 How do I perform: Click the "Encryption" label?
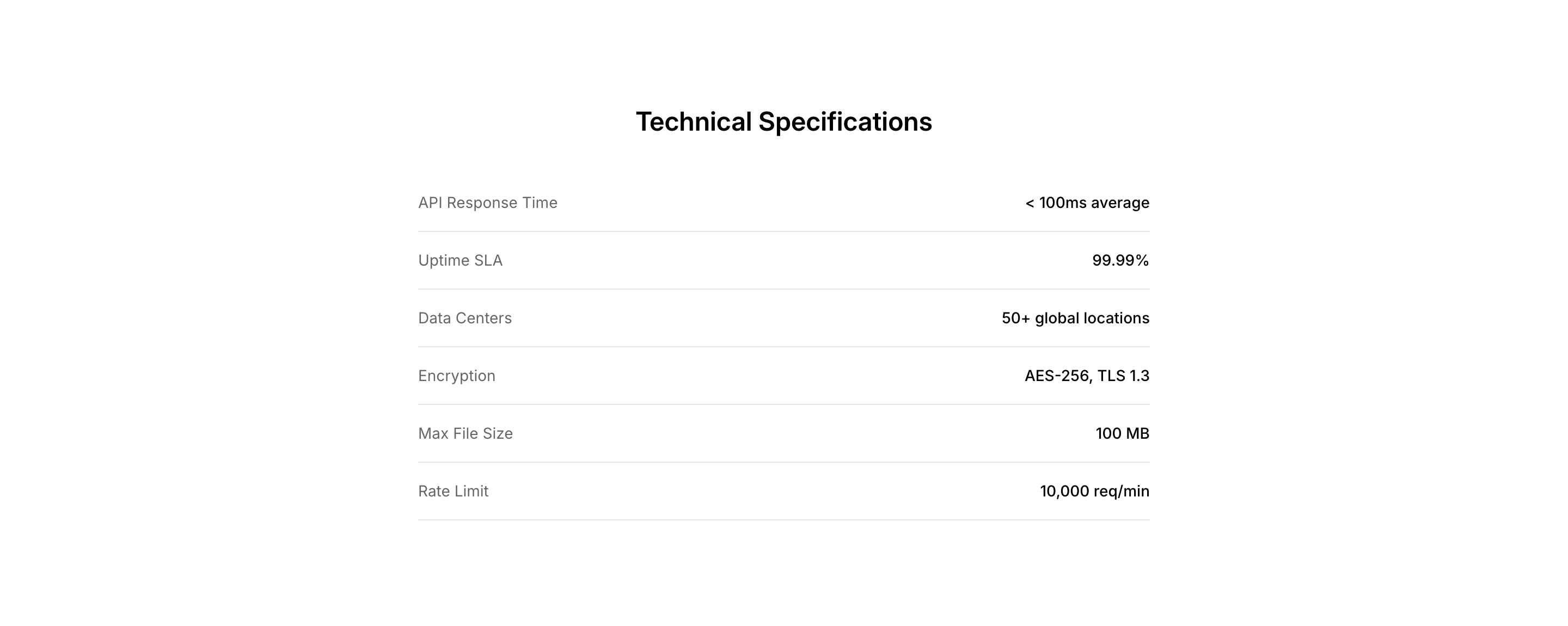point(457,376)
